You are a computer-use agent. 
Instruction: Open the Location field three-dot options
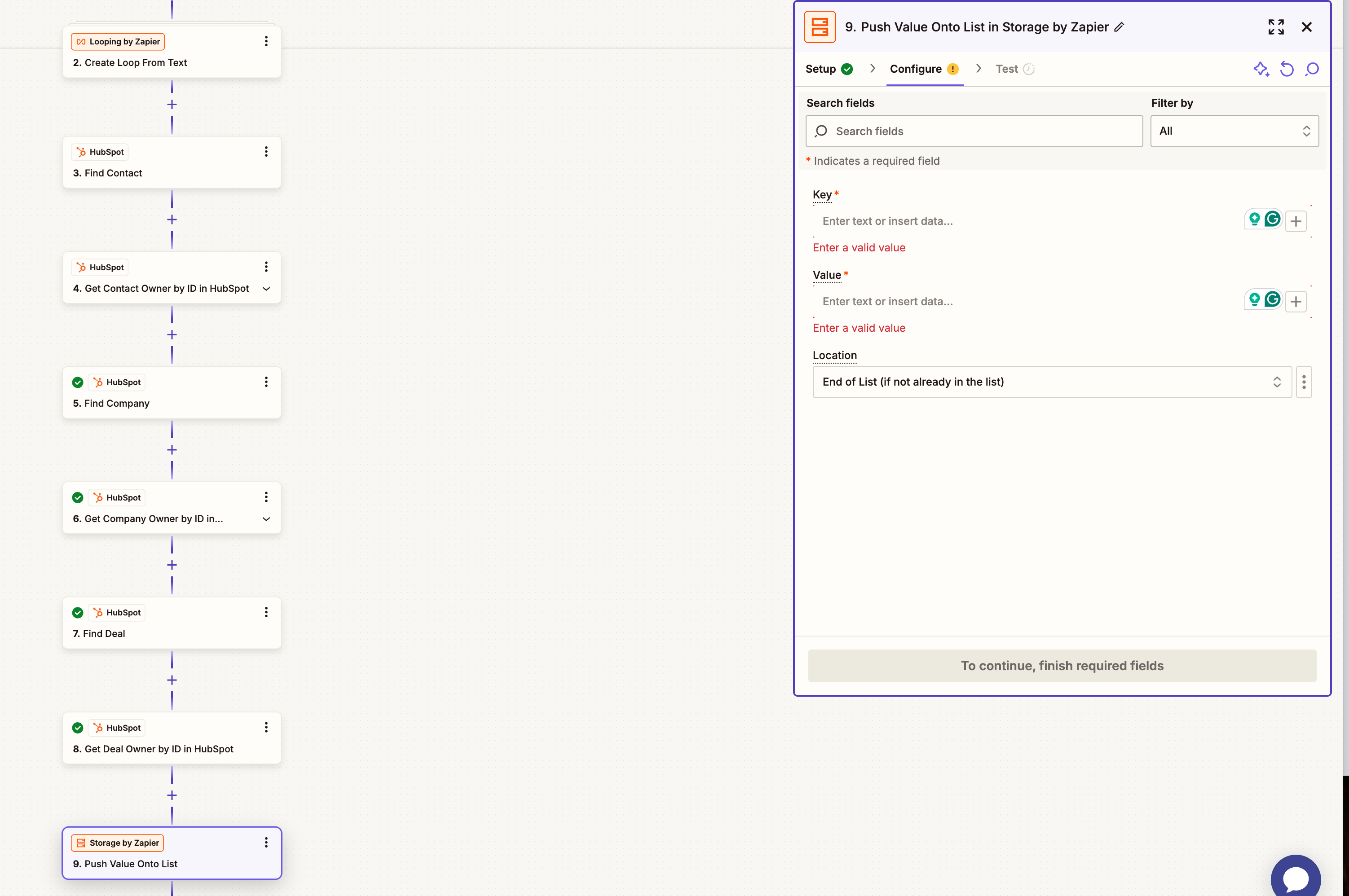pos(1304,382)
